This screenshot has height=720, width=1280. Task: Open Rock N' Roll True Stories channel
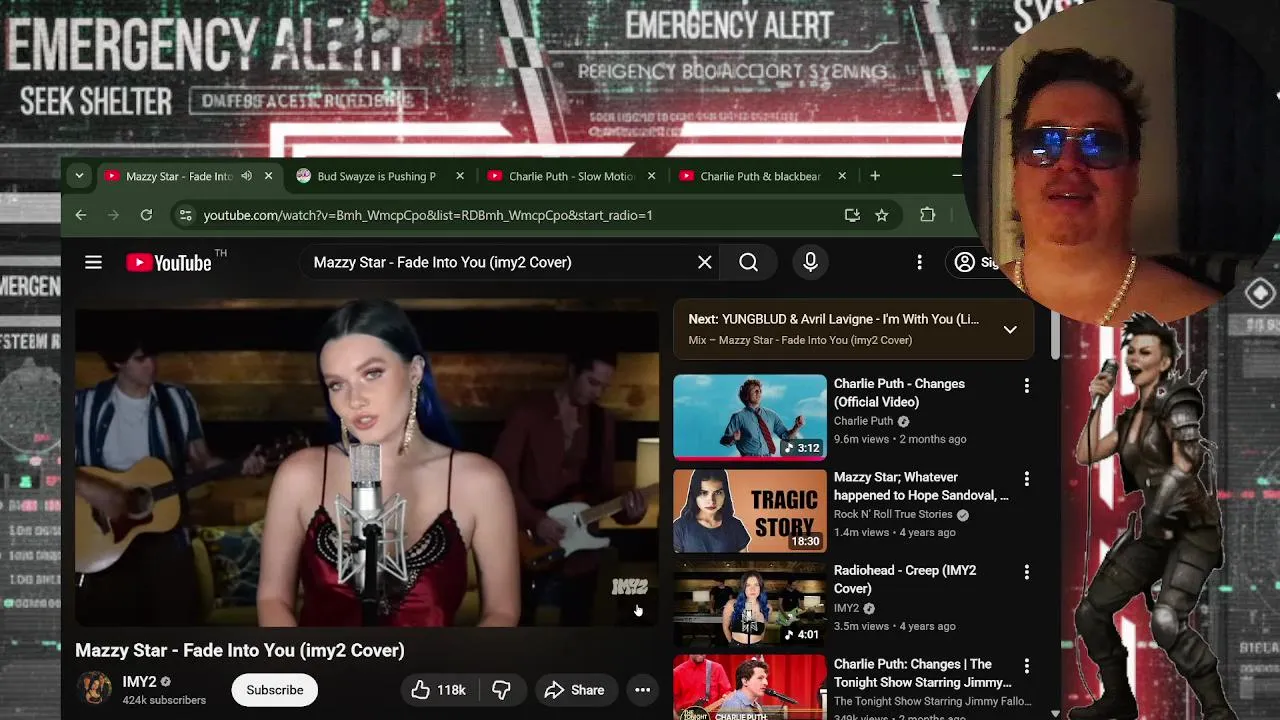[x=893, y=514]
